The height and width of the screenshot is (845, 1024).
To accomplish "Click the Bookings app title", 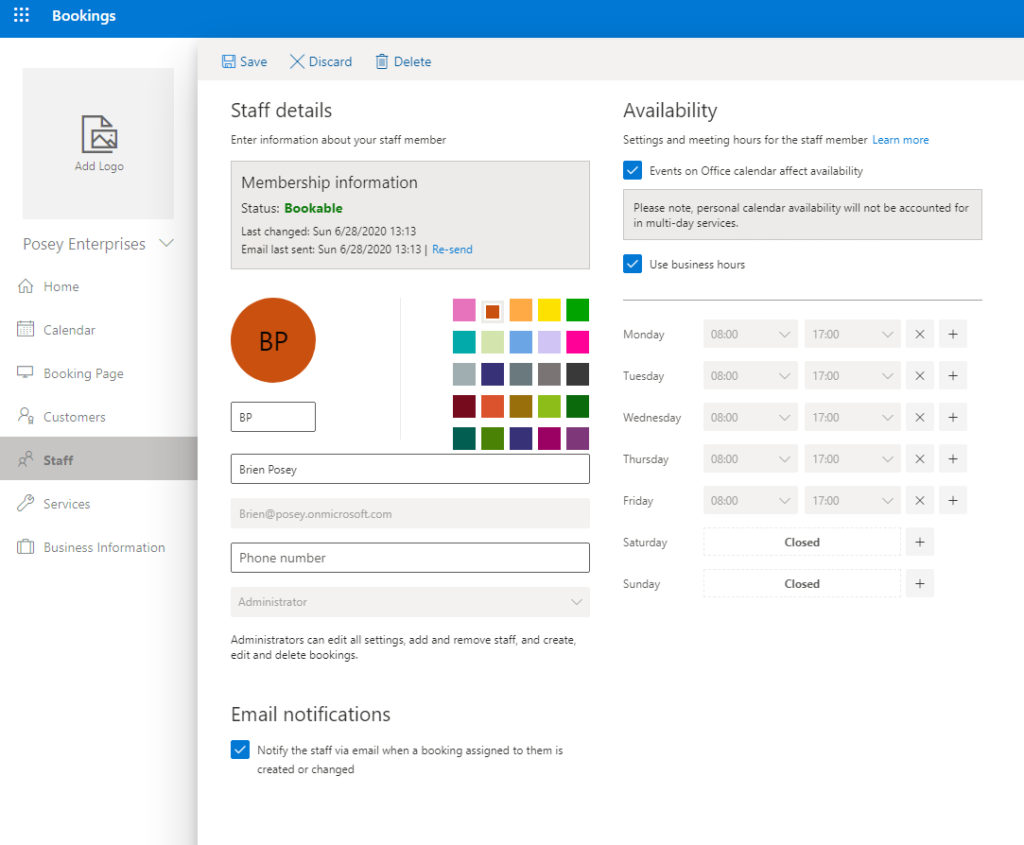I will coord(84,16).
